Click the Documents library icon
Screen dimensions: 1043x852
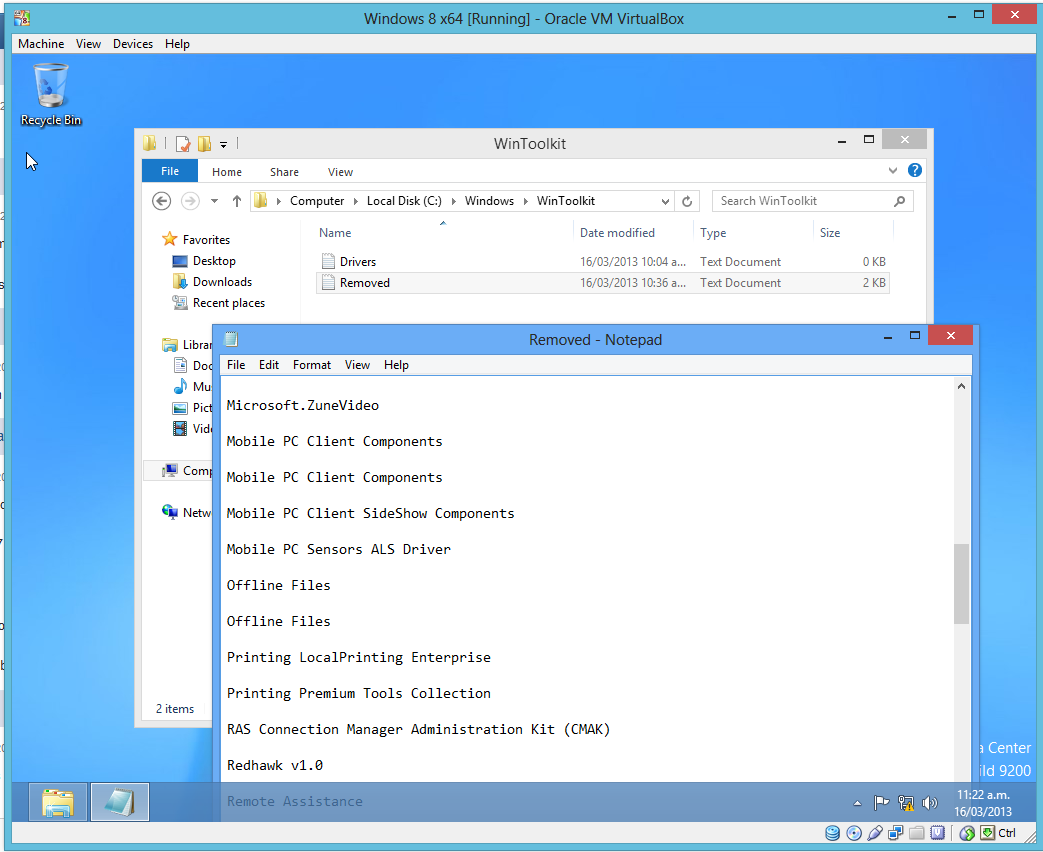tap(180, 365)
